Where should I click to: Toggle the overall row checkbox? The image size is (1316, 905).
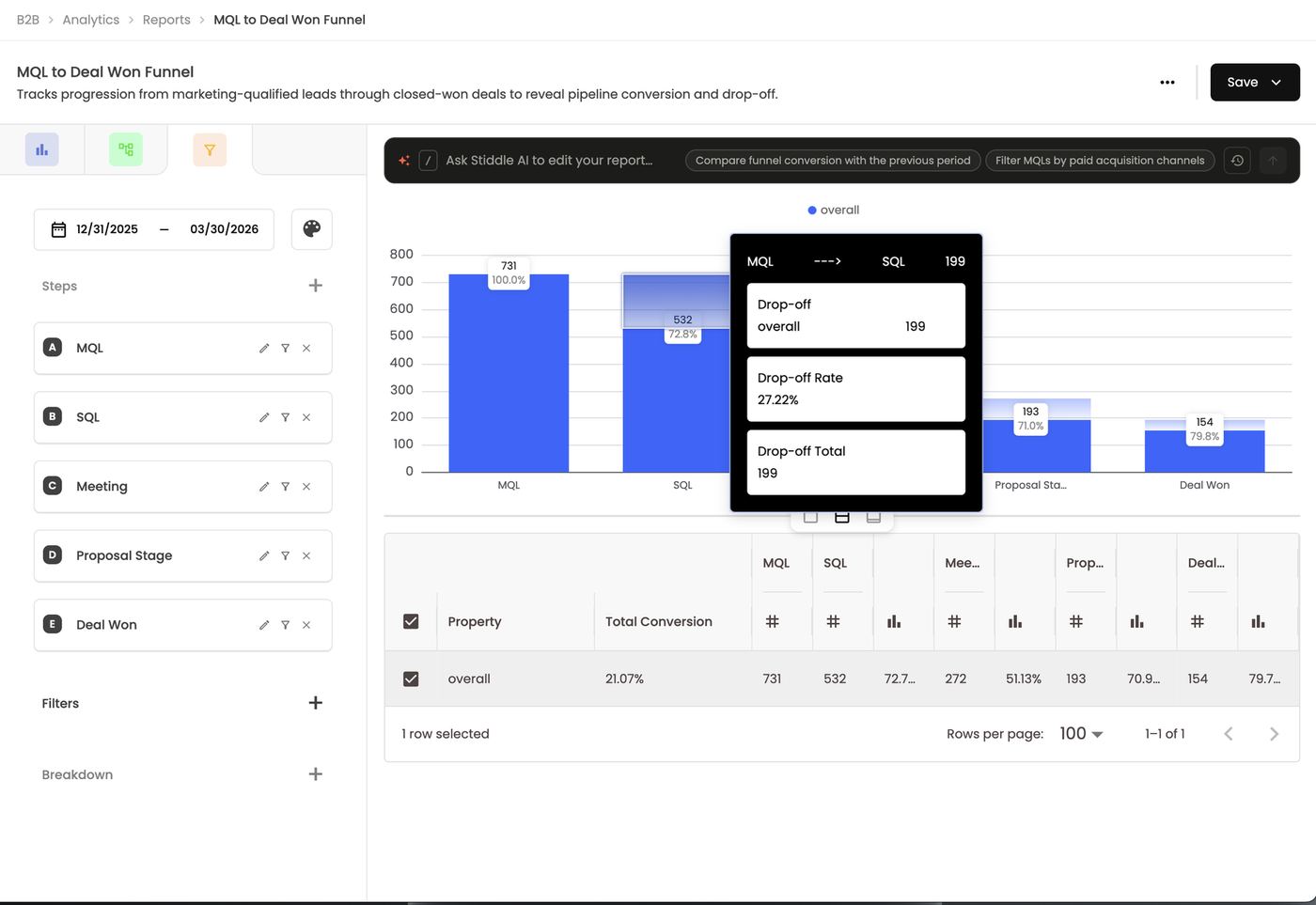click(x=411, y=679)
